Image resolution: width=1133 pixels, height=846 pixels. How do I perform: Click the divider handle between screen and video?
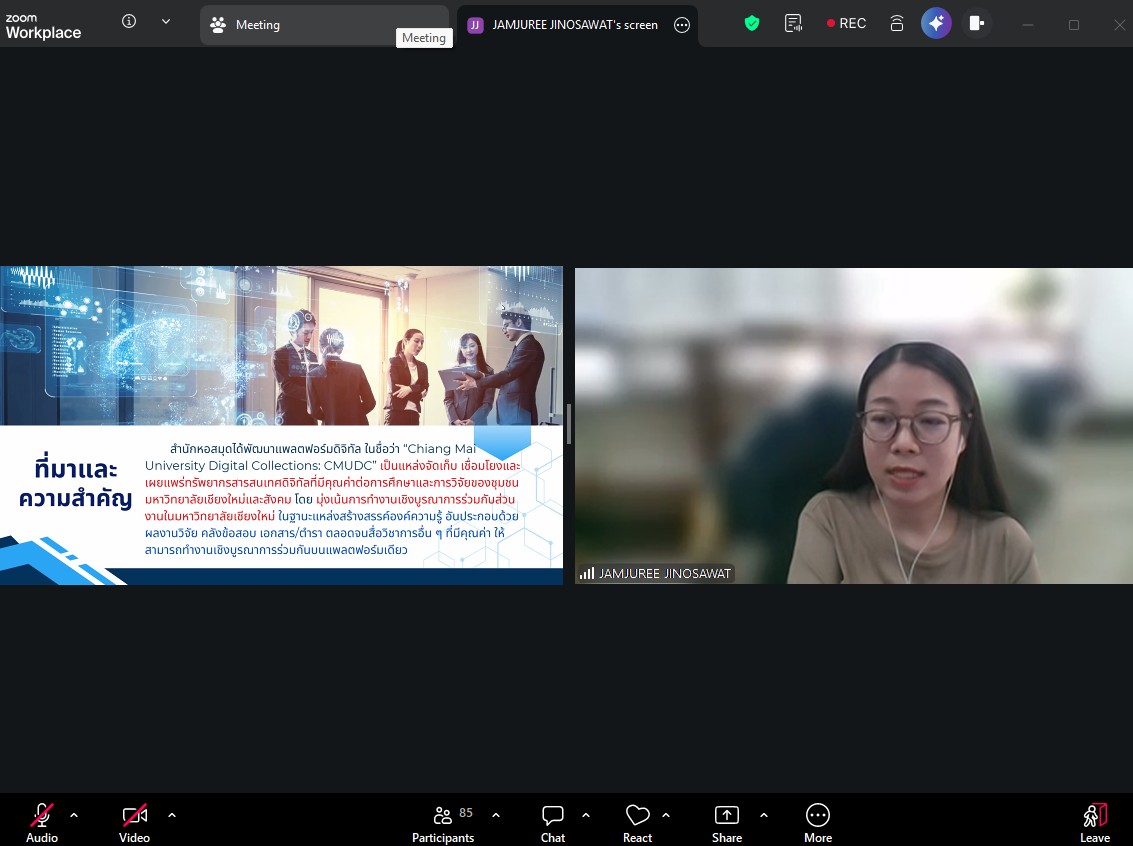pos(569,424)
